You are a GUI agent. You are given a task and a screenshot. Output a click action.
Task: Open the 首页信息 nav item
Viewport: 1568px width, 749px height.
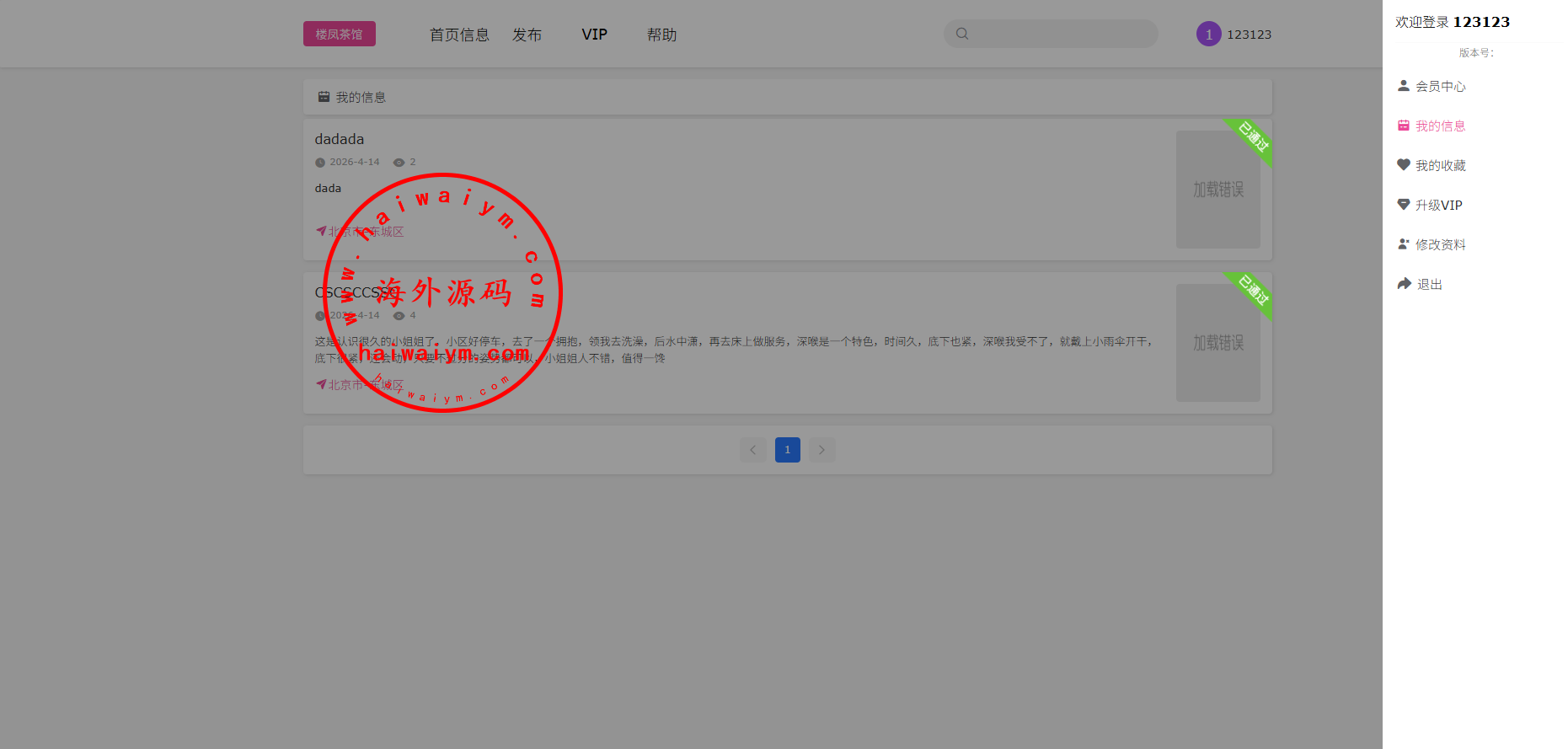(459, 35)
